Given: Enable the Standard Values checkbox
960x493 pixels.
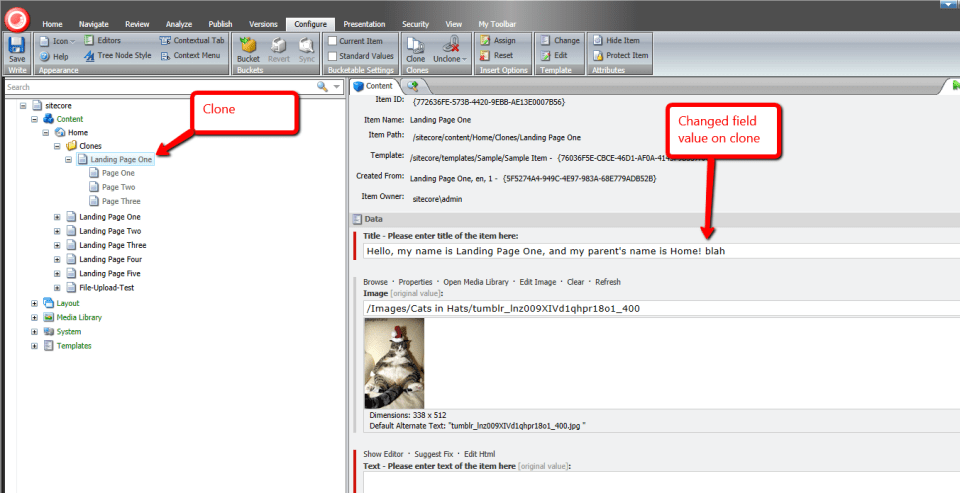Looking at the screenshot, I should pyautogui.click(x=333, y=56).
